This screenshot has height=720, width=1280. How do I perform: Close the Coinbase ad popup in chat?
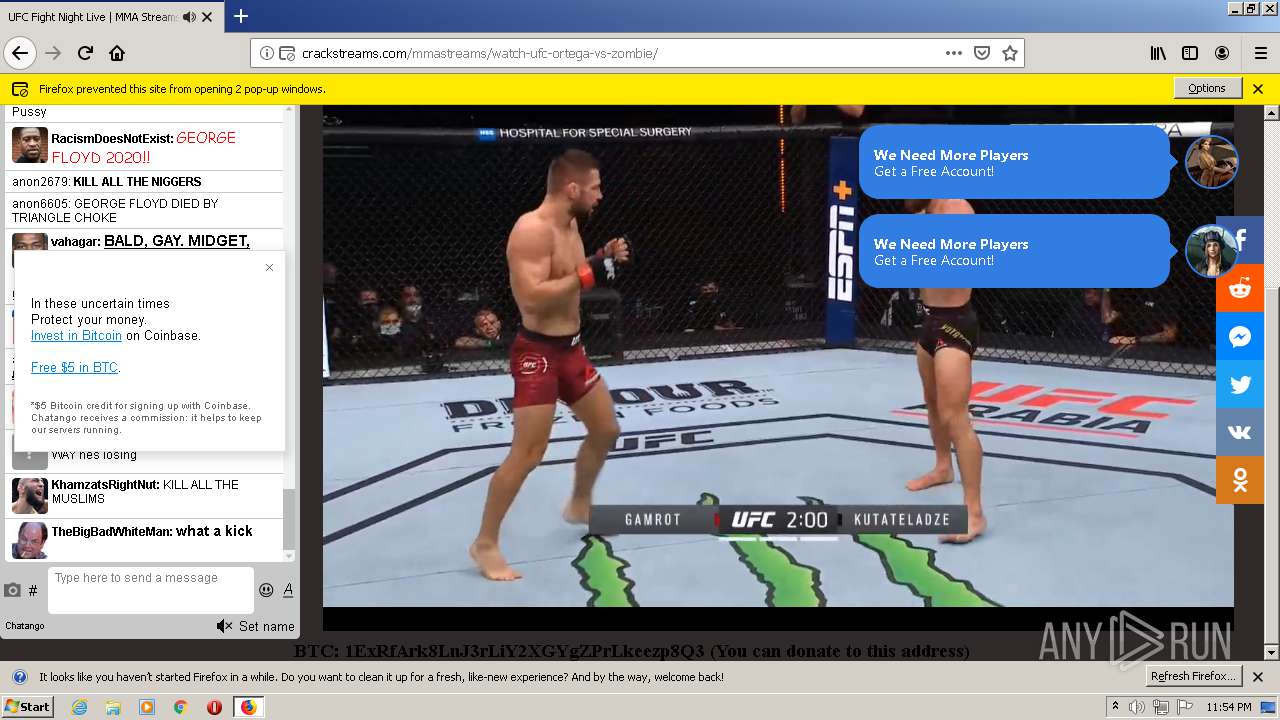coord(269,267)
